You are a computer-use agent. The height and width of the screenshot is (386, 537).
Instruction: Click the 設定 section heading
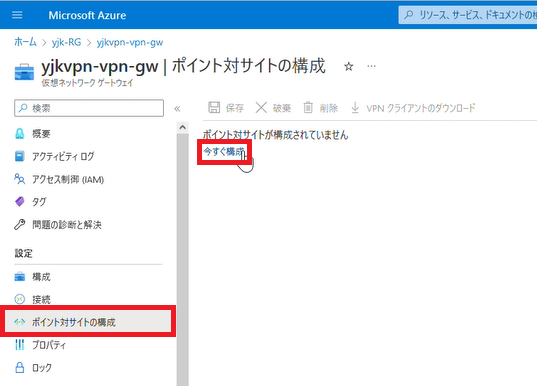(x=24, y=253)
